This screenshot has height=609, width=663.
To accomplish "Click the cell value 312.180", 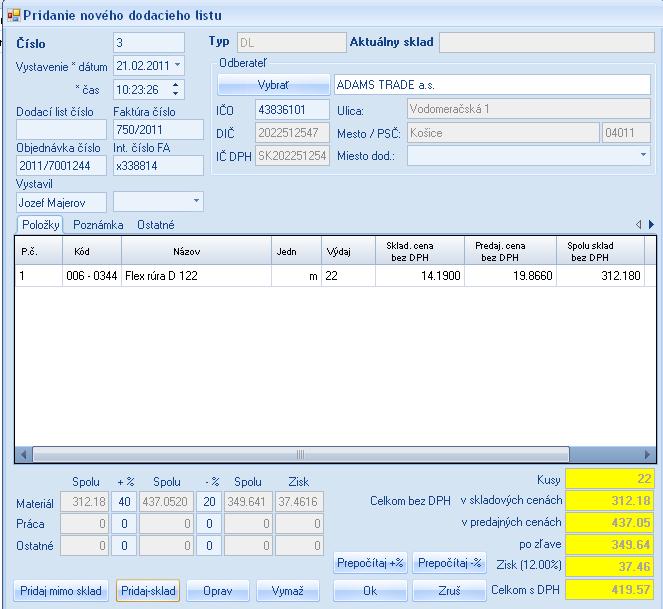I will click(600, 276).
